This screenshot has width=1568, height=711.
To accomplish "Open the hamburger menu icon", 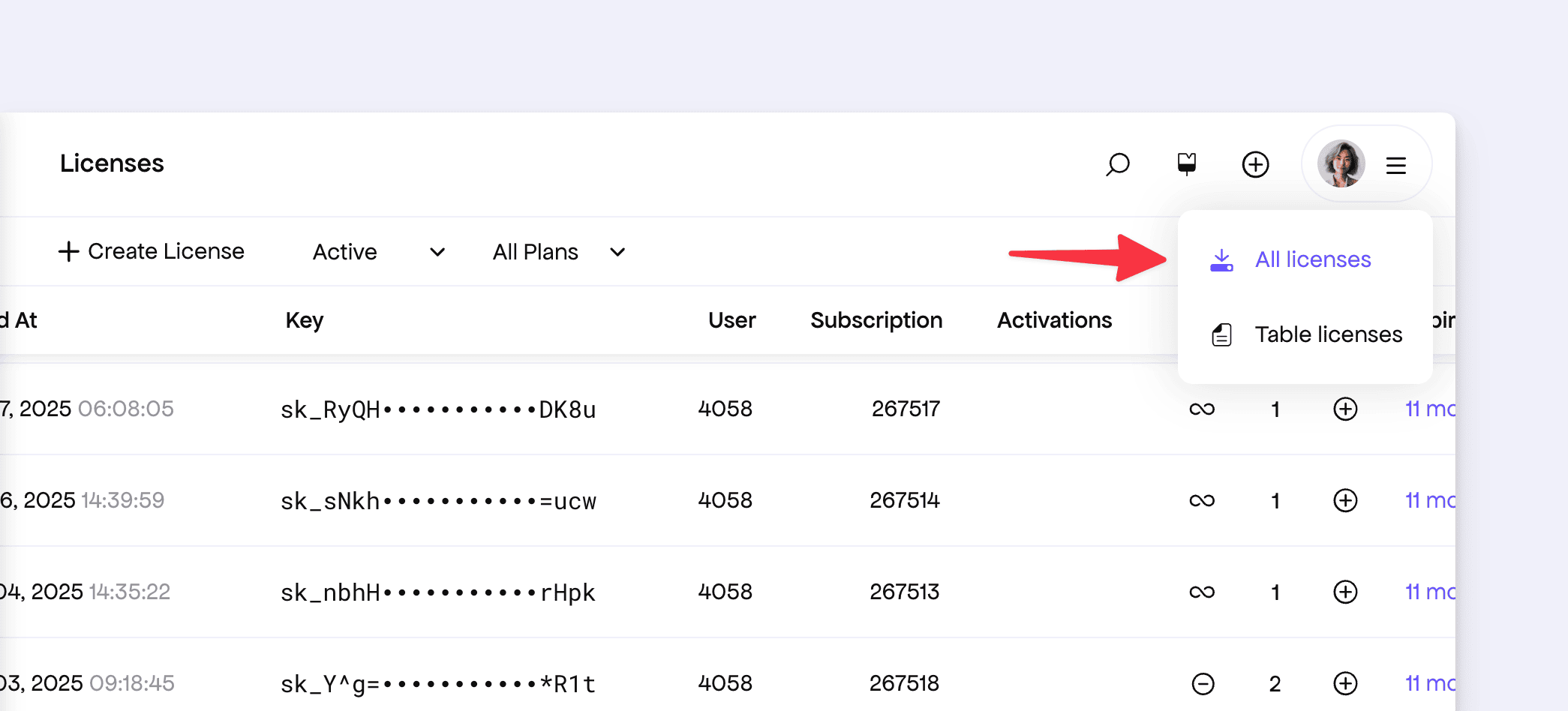I will (x=1395, y=165).
